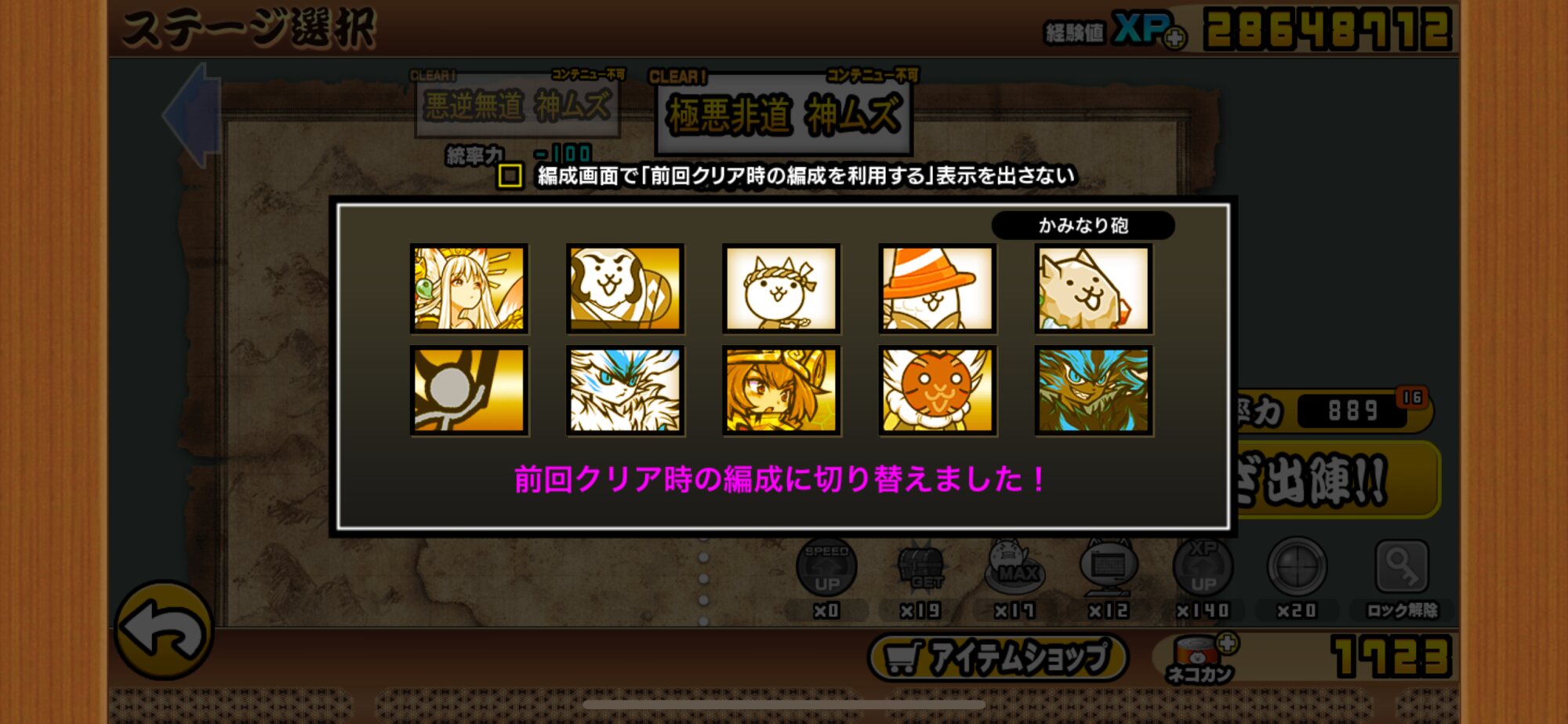Tap the かみなり砲 cannon label

(x=1083, y=226)
